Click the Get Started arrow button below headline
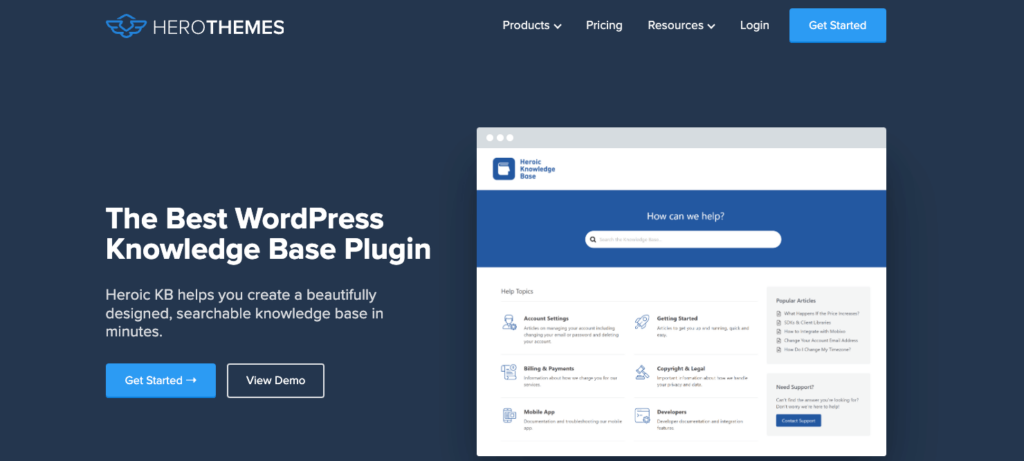The height and width of the screenshot is (461, 1024). point(161,380)
